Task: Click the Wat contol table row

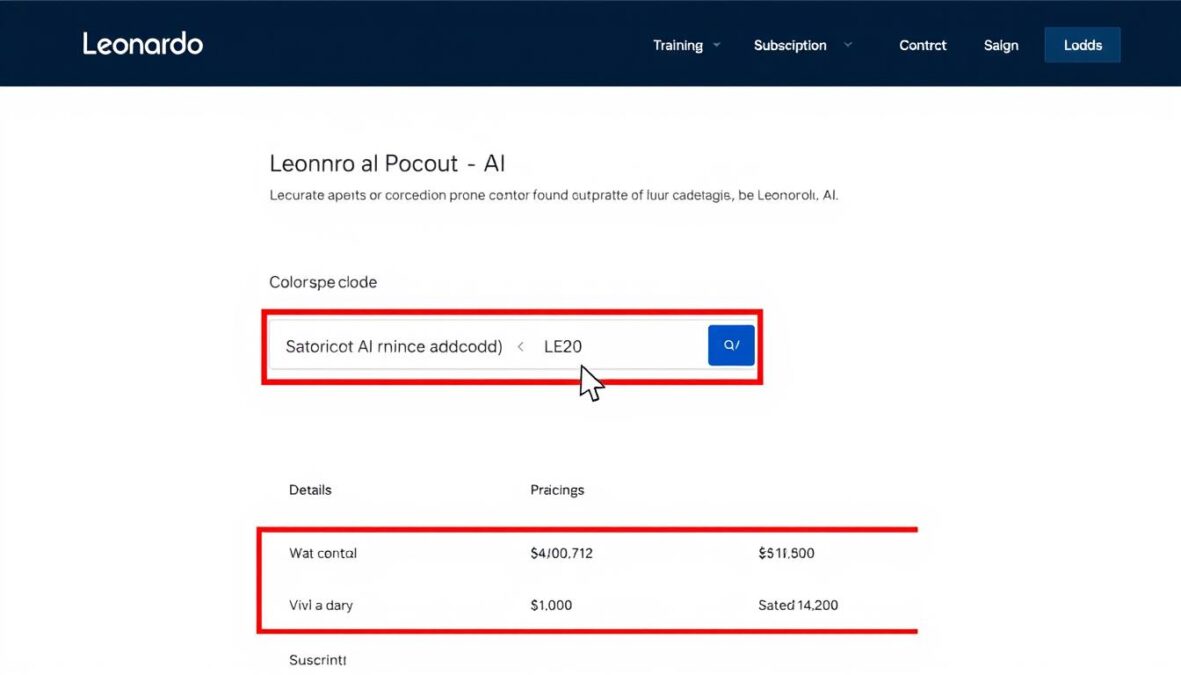Action: pyautogui.click(x=323, y=553)
